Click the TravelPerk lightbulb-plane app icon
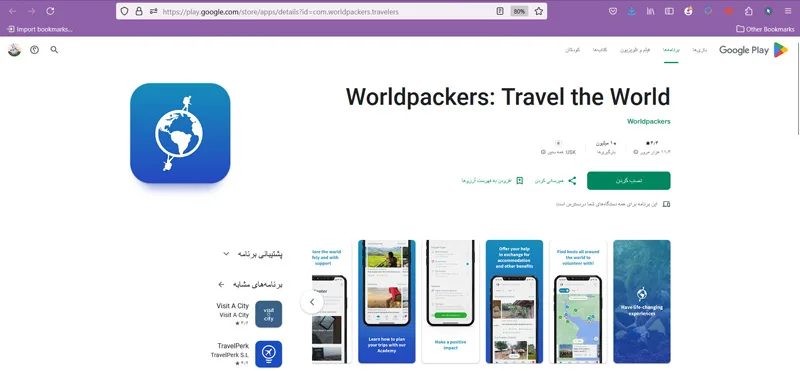This screenshot has height=371, width=800. pos(268,354)
